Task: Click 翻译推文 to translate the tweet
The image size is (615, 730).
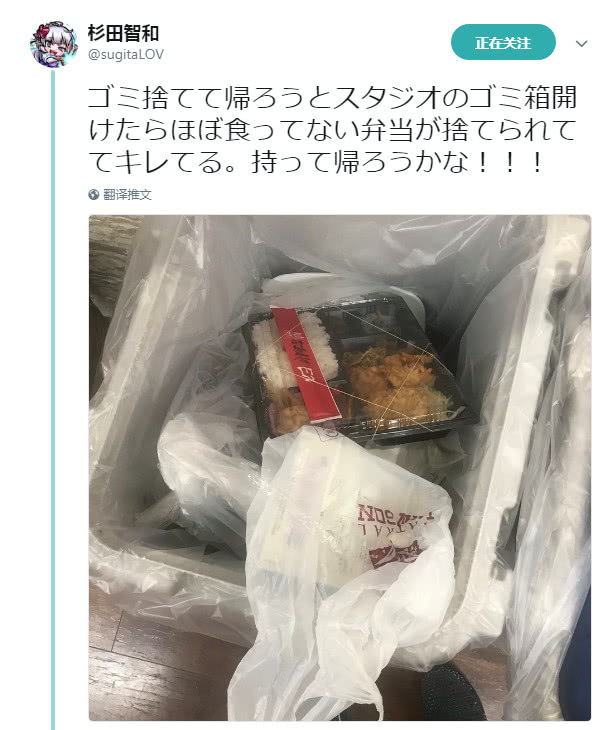Action: coord(127,195)
